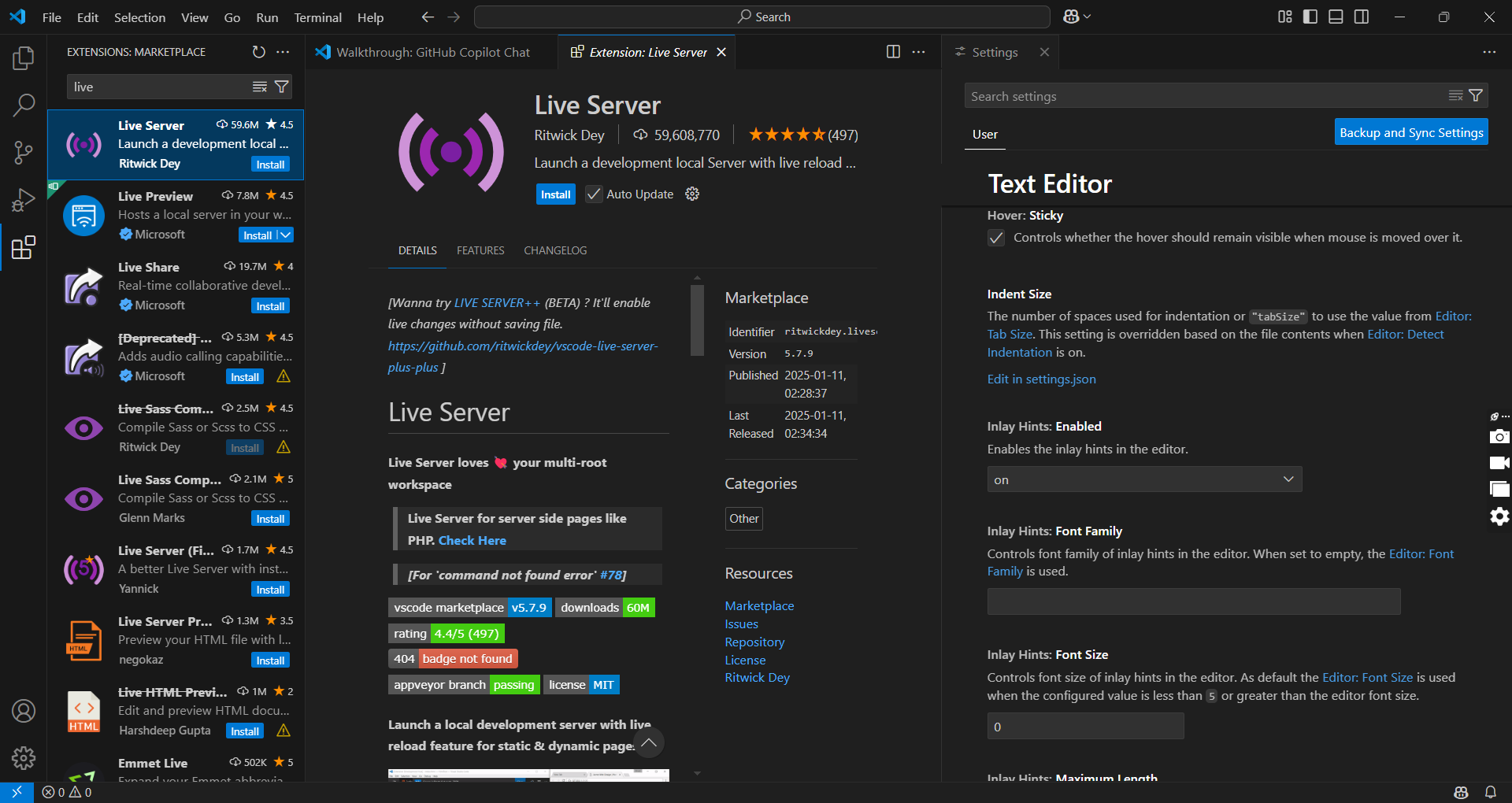The image size is (1512, 803).
Task: Open the Explorer view in the activity bar
Action: pos(24,57)
